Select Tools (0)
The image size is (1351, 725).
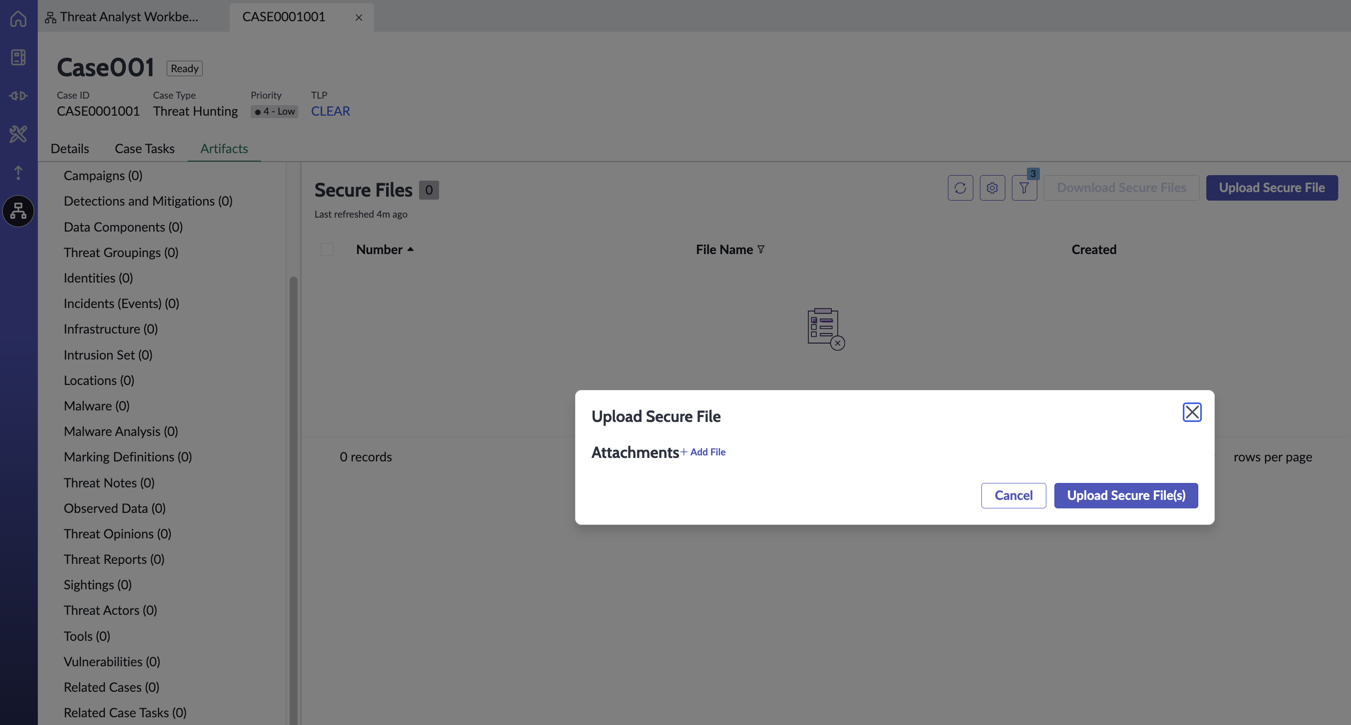tap(87, 636)
